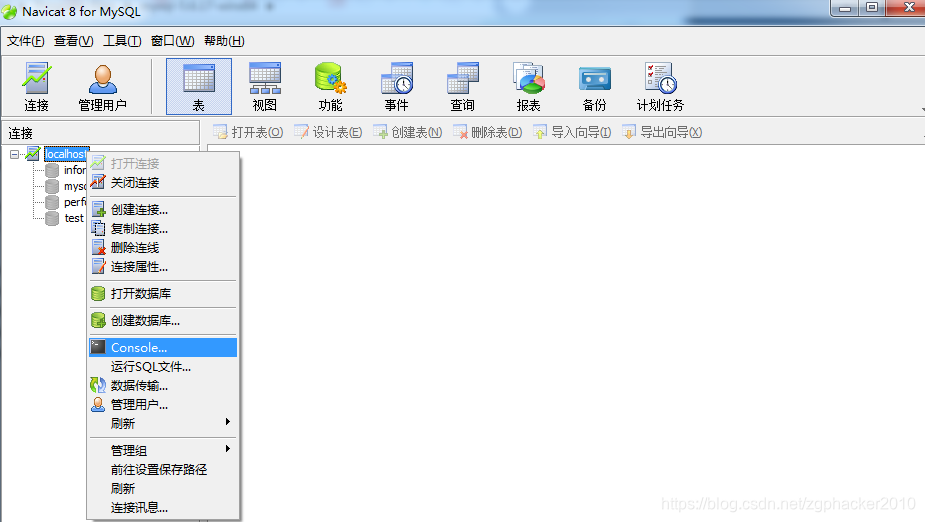Maximize the Navicat window

point(872,8)
